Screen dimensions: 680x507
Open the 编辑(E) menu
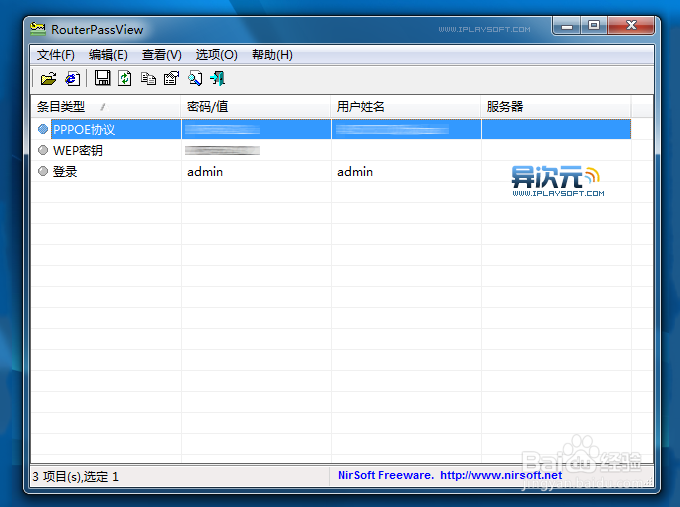(108, 55)
